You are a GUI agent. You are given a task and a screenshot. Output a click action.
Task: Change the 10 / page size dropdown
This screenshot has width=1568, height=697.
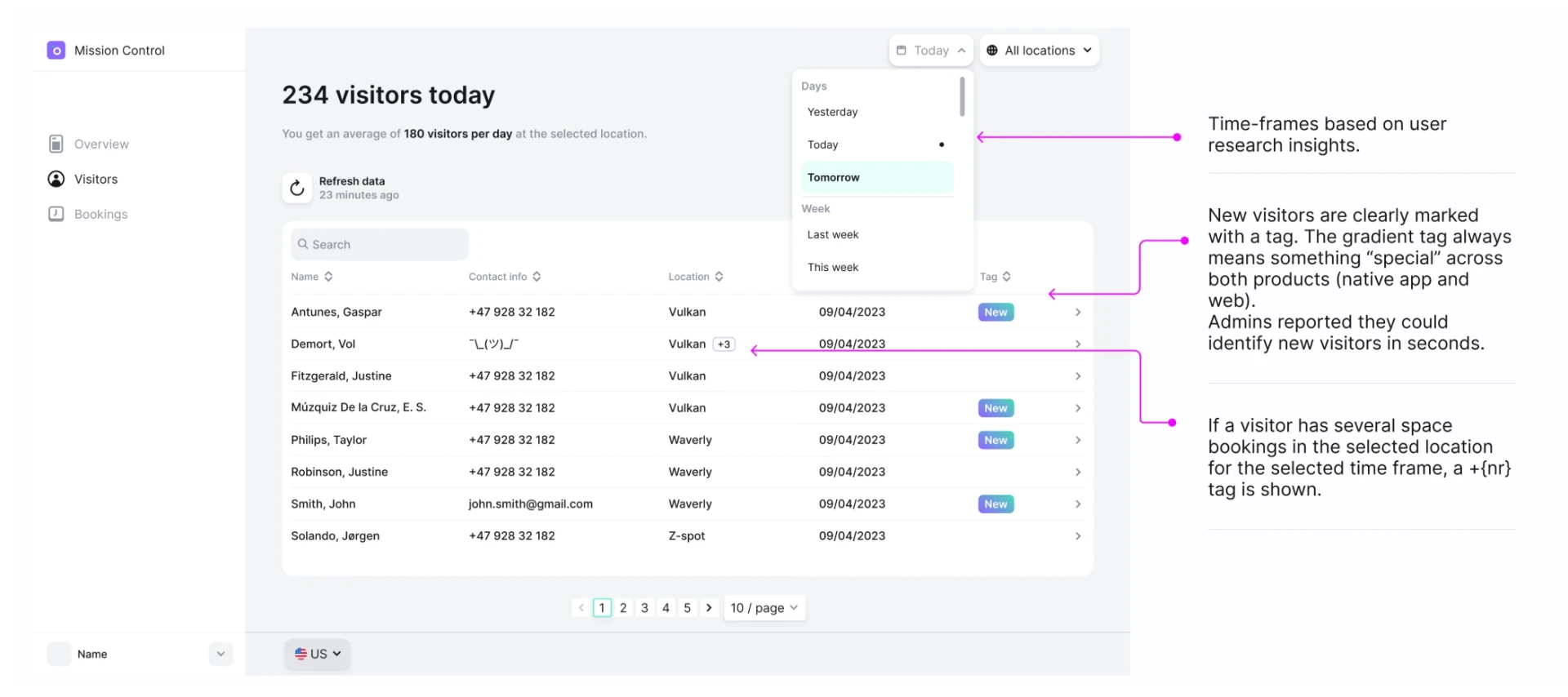coord(764,608)
